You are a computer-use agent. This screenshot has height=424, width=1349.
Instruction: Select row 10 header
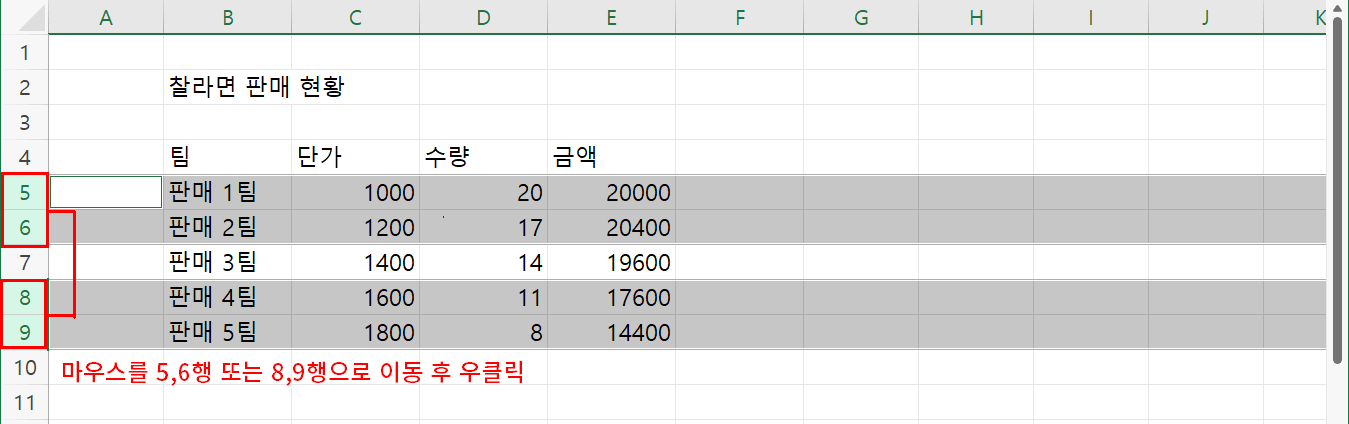click(x=24, y=367)
